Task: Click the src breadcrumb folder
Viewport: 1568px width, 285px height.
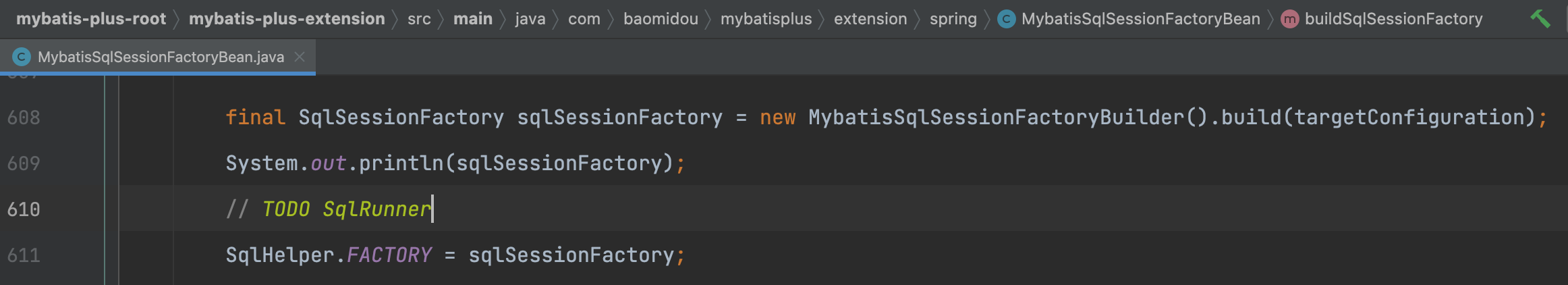Action: tap(419, 19)
